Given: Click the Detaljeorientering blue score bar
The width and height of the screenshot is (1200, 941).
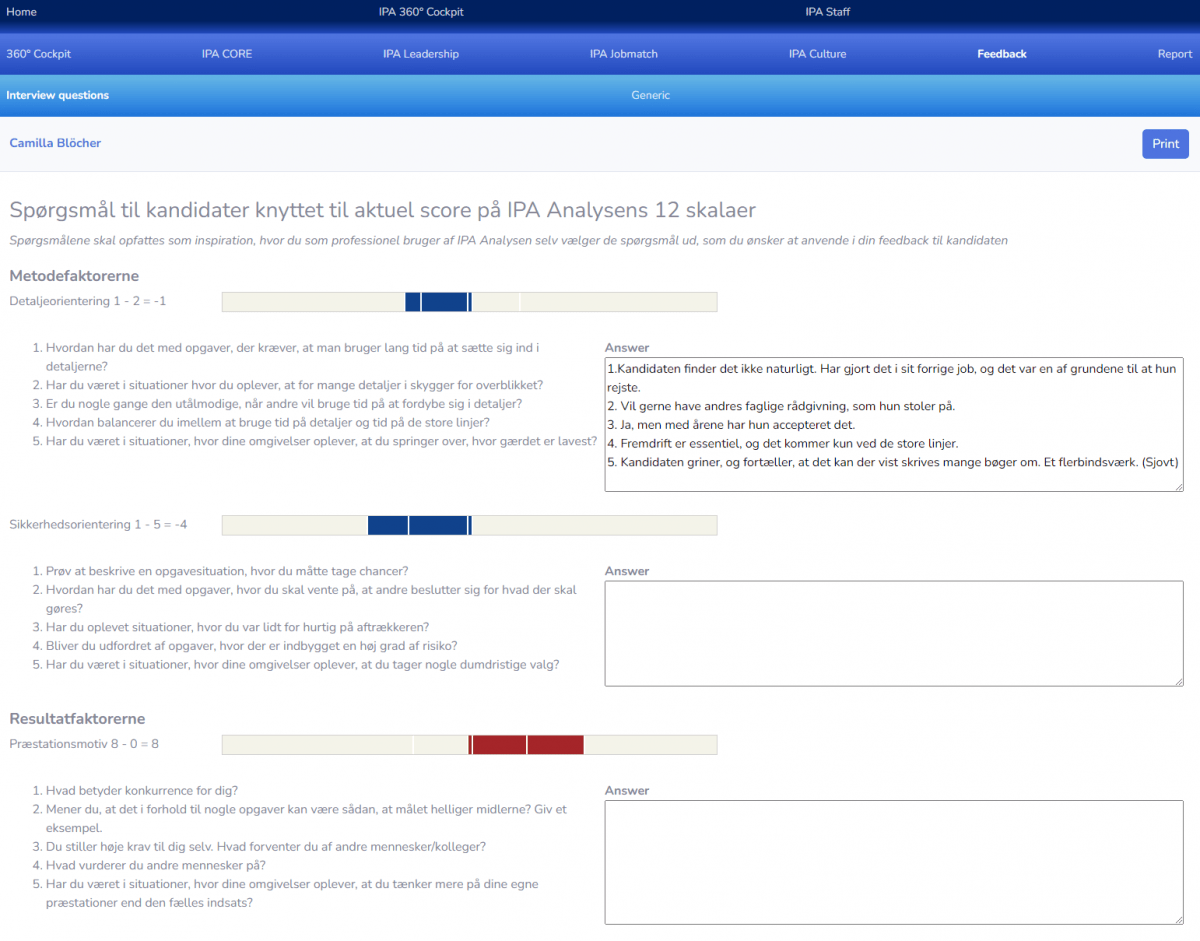Looking at the screenshot, I should coord(438,302).
